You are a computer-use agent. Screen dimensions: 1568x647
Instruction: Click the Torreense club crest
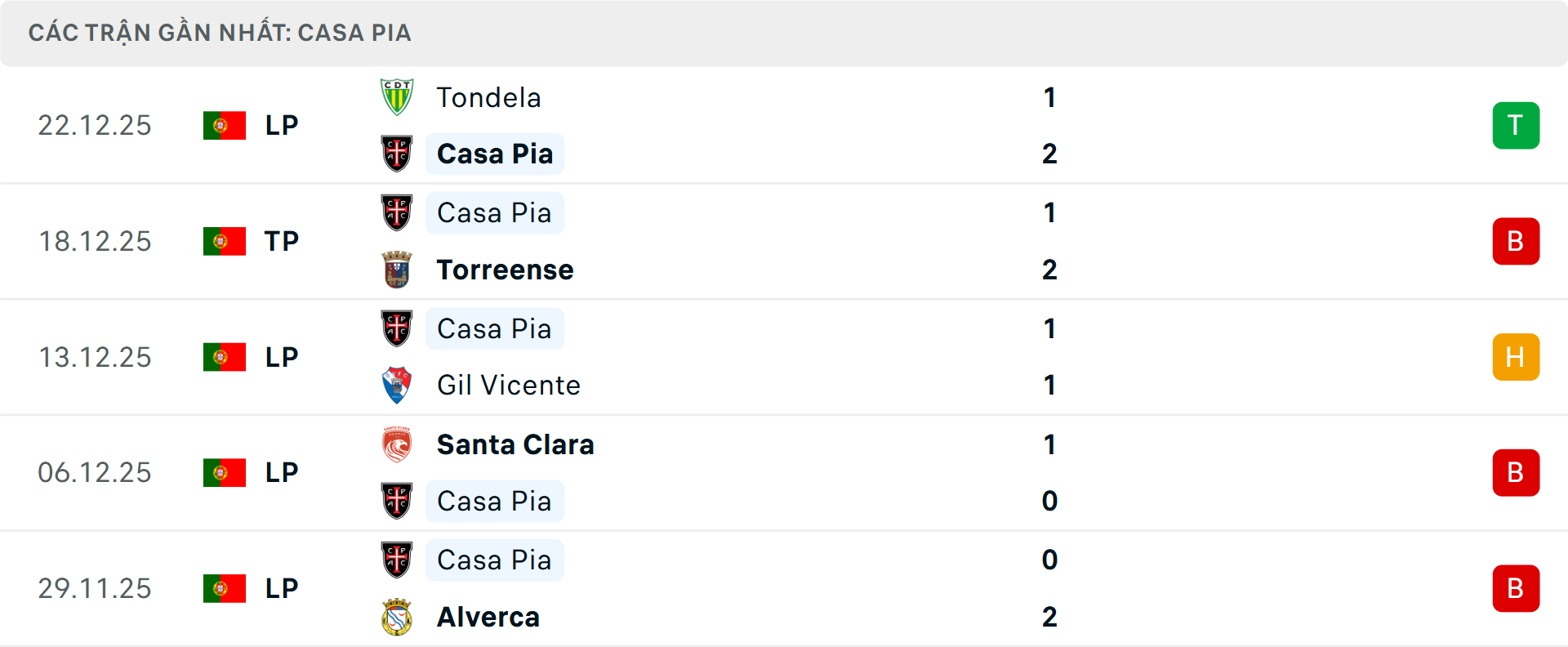tap(397, 270)
